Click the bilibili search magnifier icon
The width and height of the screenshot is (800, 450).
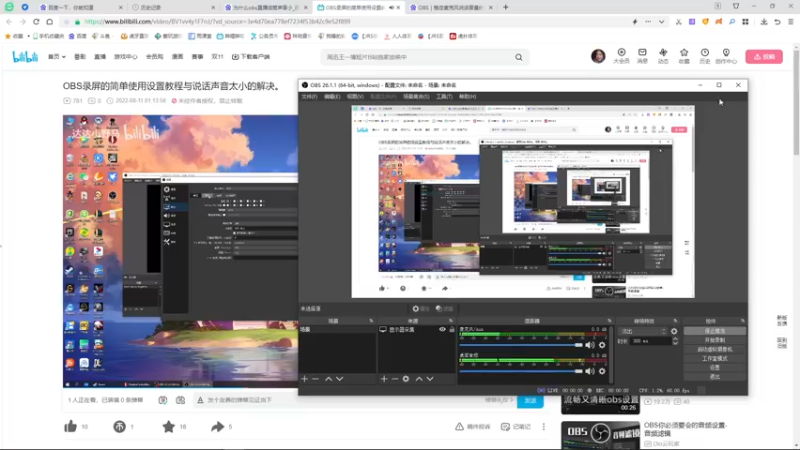pyautogui.click(x=519, y=57)
